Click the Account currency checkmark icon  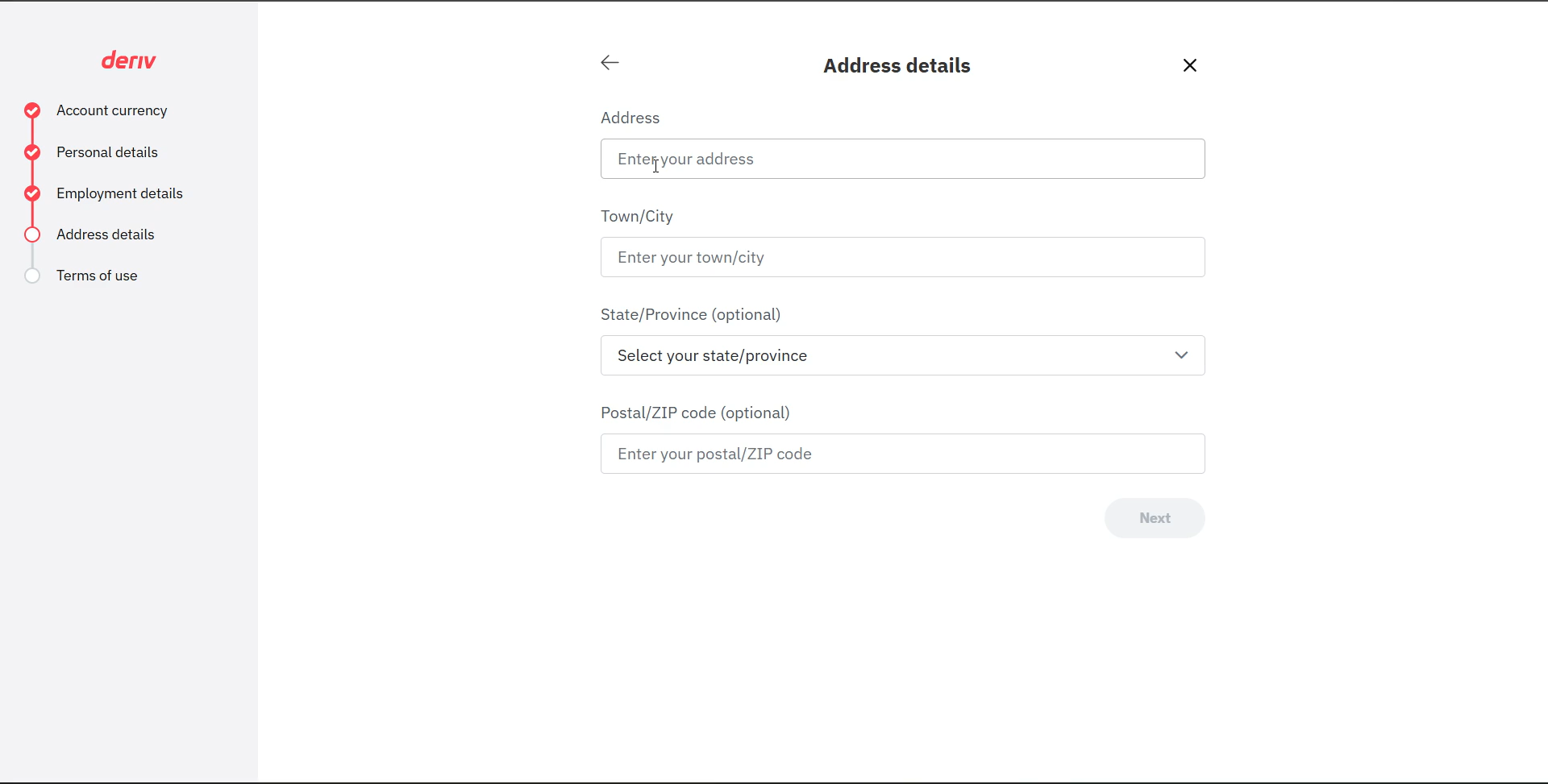pyautogui.click(x=32, y=110)
